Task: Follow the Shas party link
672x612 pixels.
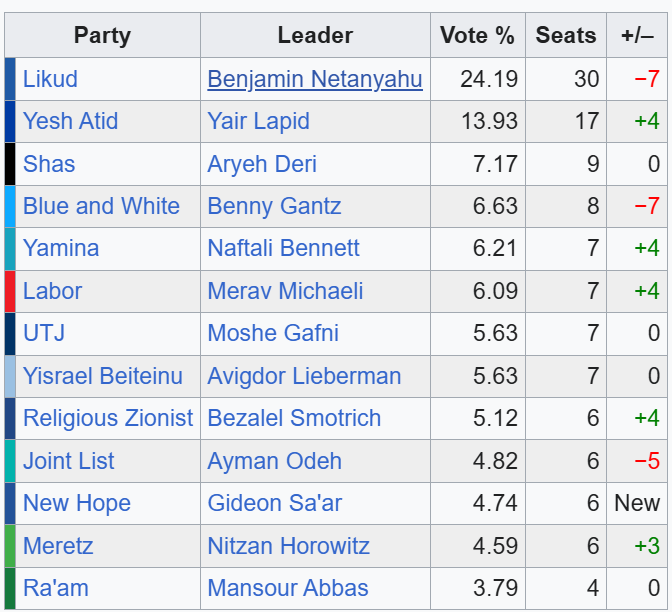Action: pos(49,164)
